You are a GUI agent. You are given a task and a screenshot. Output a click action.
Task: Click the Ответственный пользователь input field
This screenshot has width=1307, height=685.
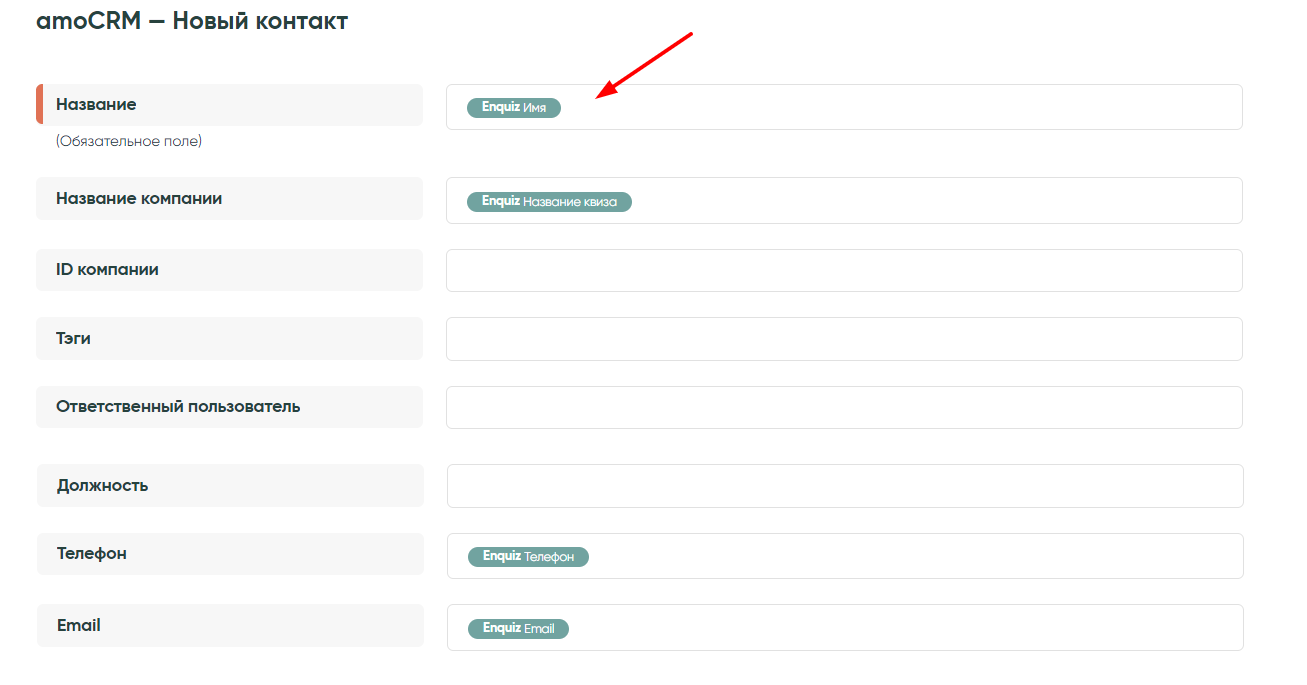pyautogui.click(x=844, y=408)
